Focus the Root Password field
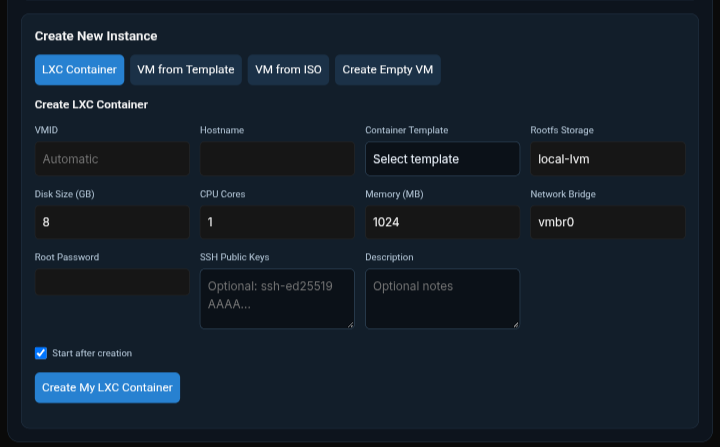Screen dimensions: 720x447 point(112,282)
